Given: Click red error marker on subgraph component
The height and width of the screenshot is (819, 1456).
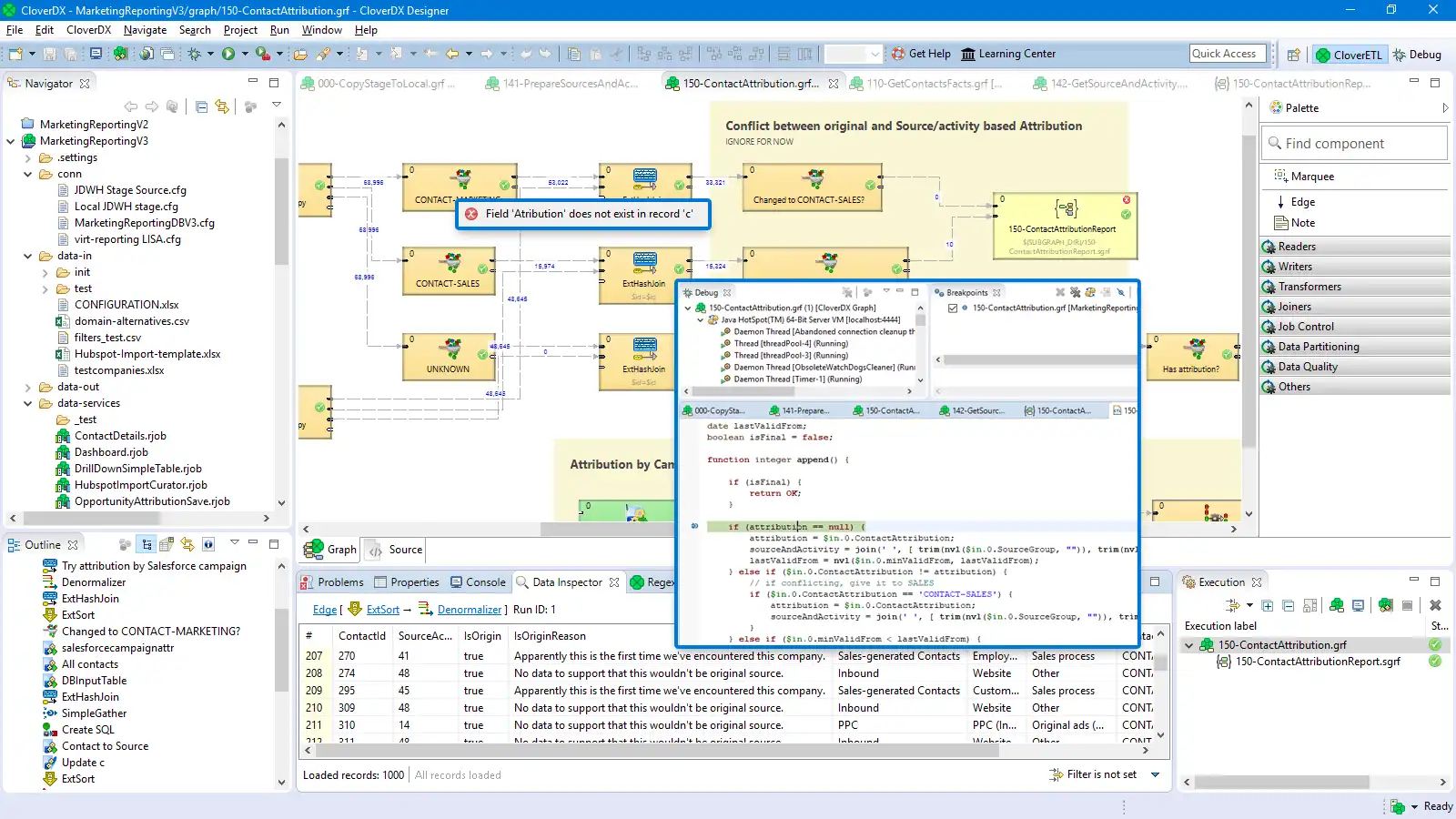Looking at the screenshot, I should pyautogui.click(x=1127, y=200).
